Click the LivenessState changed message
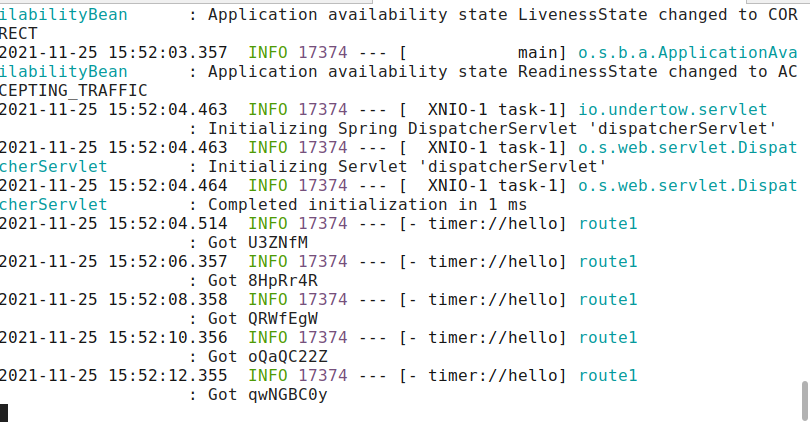The image size is (810, 422). pos(503,14)
